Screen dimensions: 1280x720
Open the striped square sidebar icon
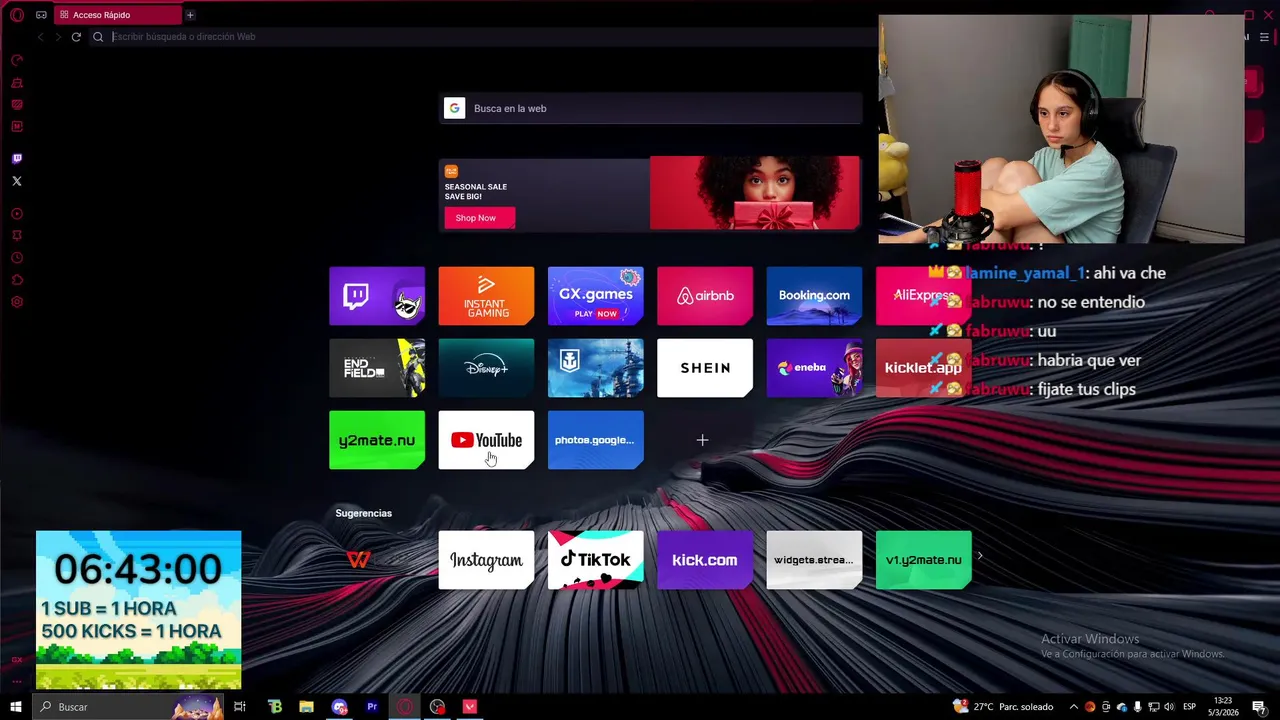click(17, 105)
